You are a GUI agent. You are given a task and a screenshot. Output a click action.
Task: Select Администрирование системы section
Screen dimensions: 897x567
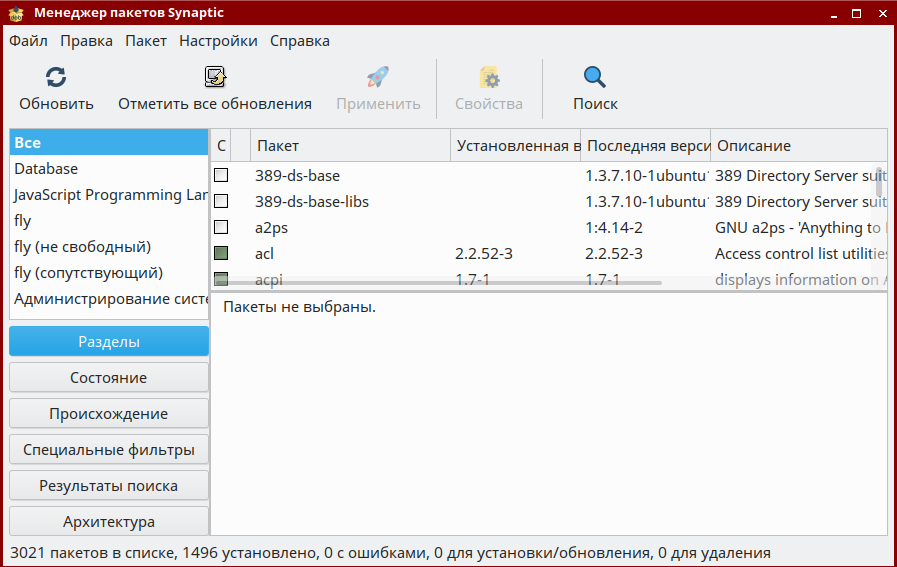(x=109, y=299)
